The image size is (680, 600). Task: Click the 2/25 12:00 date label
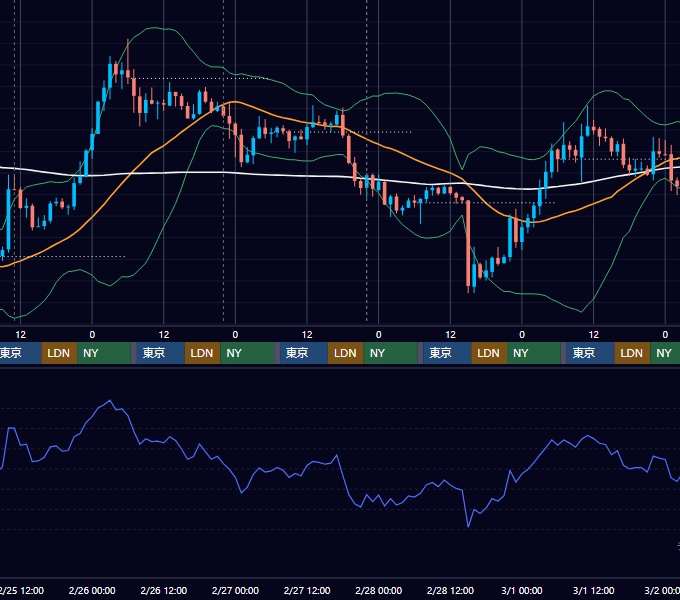coord(22,590)
